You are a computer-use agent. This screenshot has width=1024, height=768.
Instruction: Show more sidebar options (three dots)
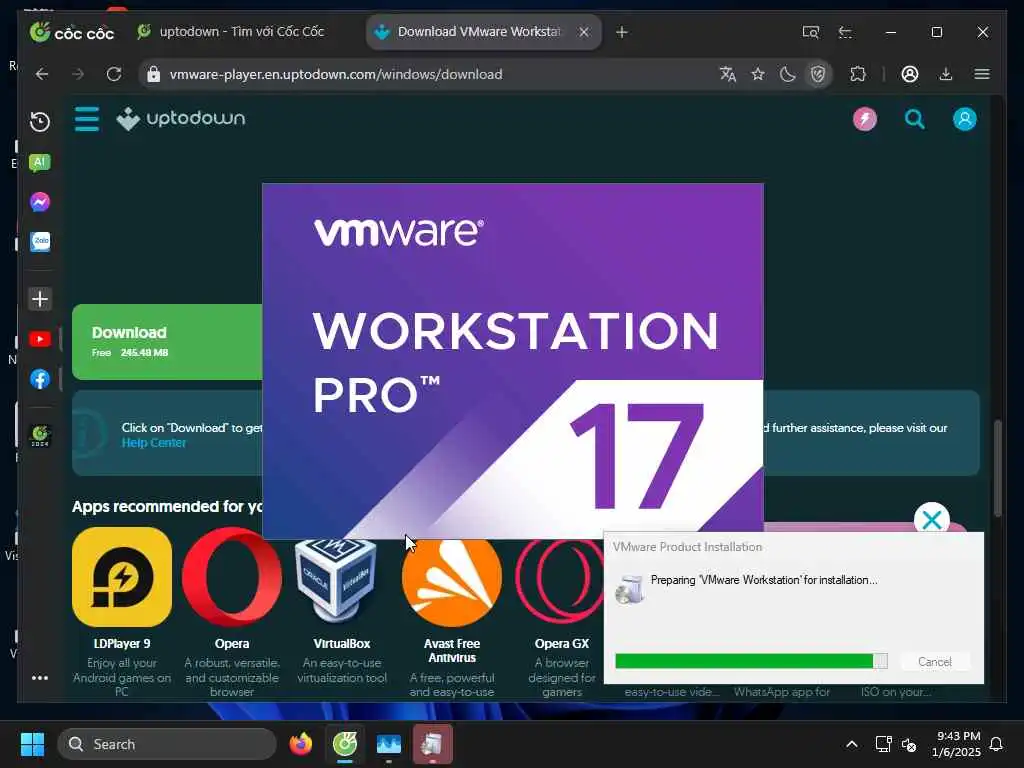point(40,678)
